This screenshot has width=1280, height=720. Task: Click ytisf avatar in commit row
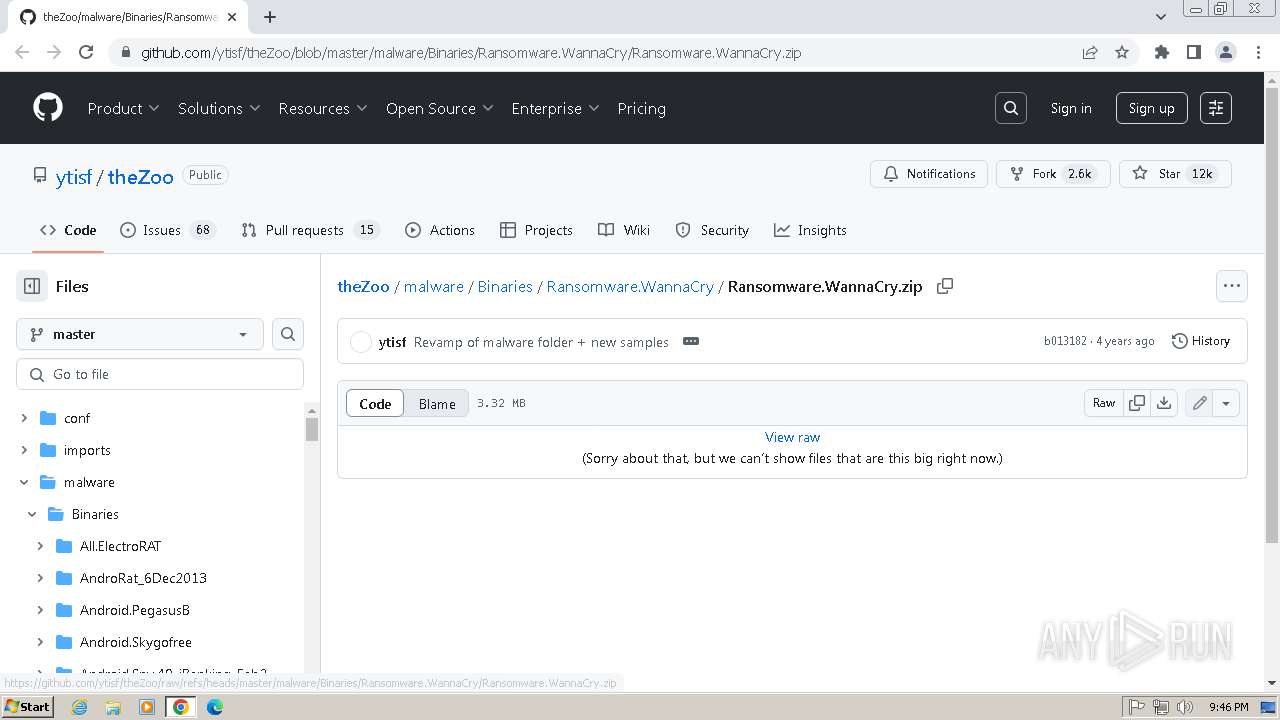tap(361, 342)
